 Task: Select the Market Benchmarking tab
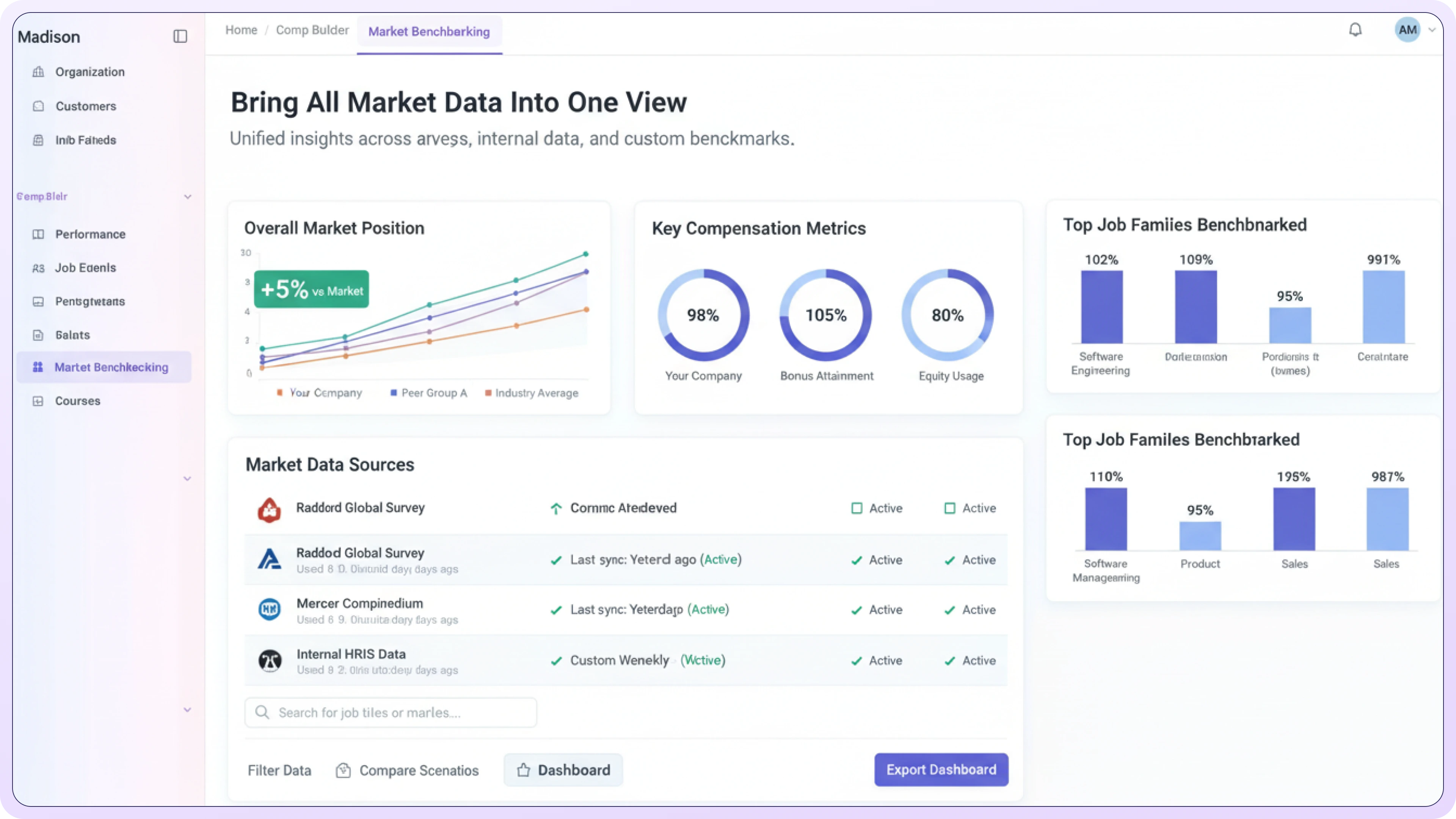pyautogui.click(x=429, y=31)
